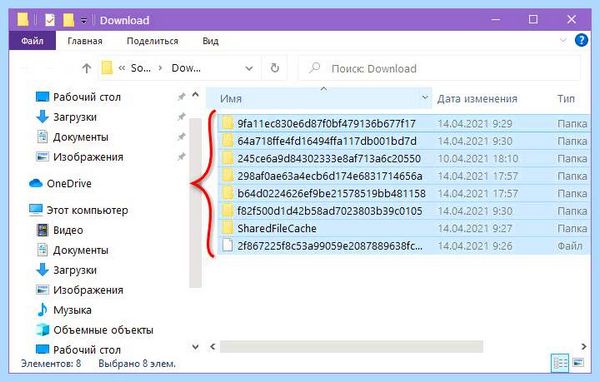Click Properties icon in quick access toolbar
This screenshot has width=600, height=382.
[50, 20]
